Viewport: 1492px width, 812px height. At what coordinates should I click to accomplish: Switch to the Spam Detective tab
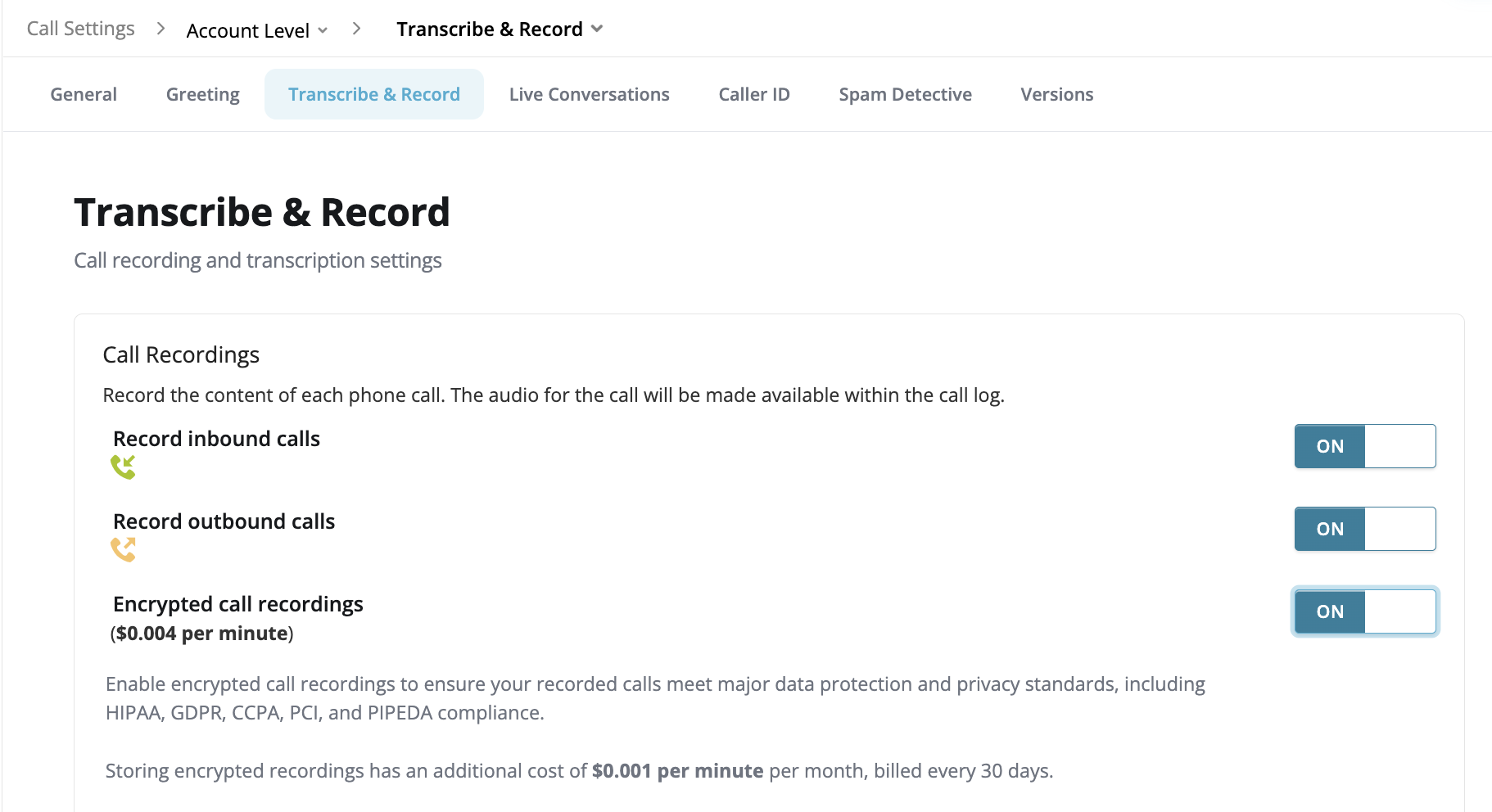point(906,94)
